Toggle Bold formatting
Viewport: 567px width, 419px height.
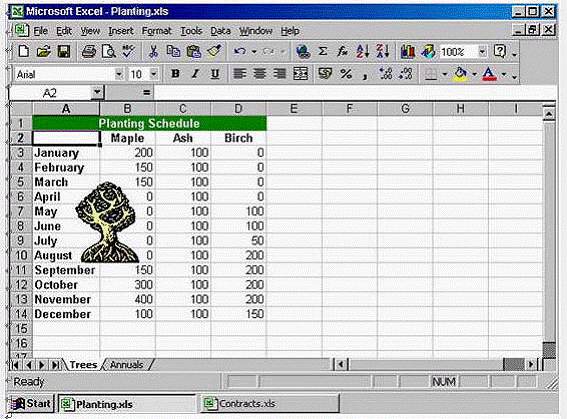pyautogui.click(x=175, y=74)
